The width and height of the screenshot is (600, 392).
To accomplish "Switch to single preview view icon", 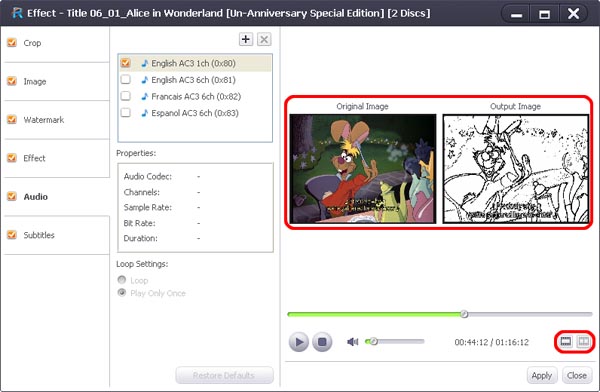I will [566, 341].
